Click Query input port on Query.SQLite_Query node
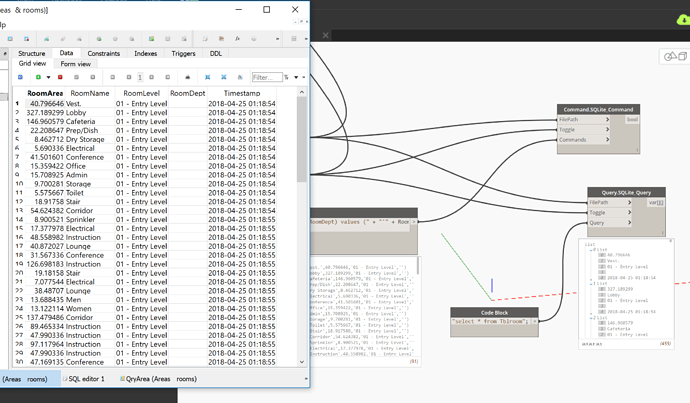 [x=610, y=223]
